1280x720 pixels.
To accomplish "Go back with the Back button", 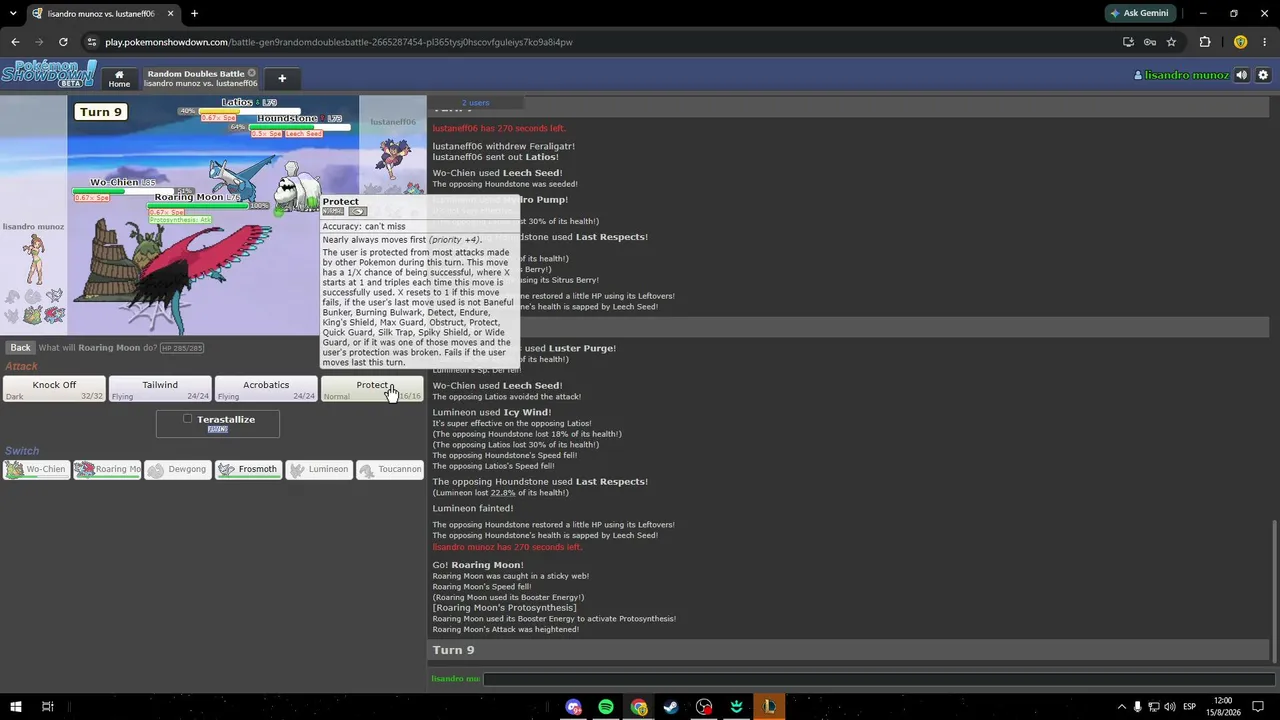I will click(x=20, y=348).
